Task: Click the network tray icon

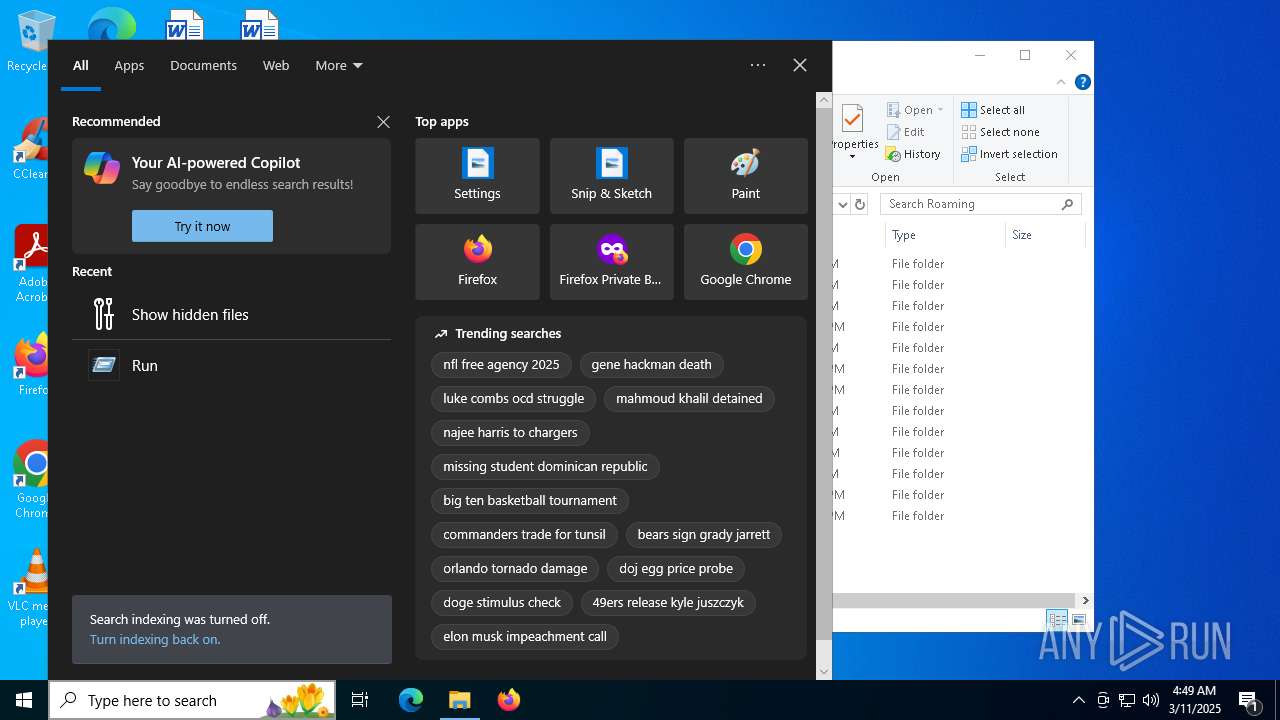Action: (x=1127, y=700)
